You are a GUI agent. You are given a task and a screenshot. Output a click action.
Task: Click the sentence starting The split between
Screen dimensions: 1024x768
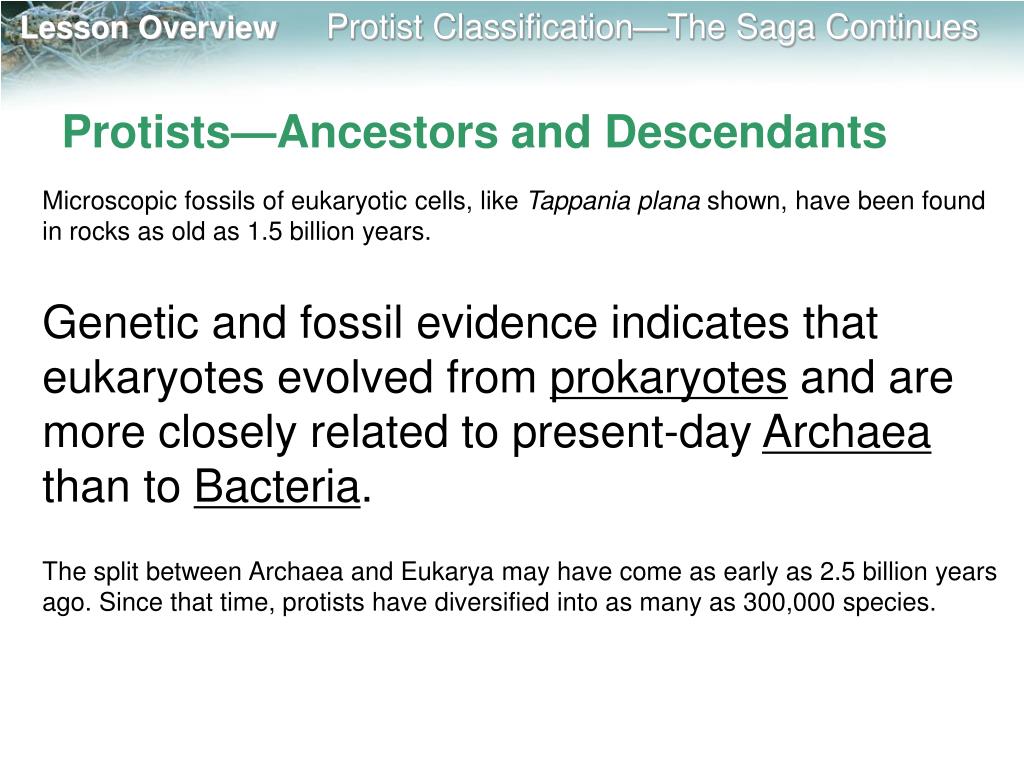pyautogui.click(x=519, y=586)
